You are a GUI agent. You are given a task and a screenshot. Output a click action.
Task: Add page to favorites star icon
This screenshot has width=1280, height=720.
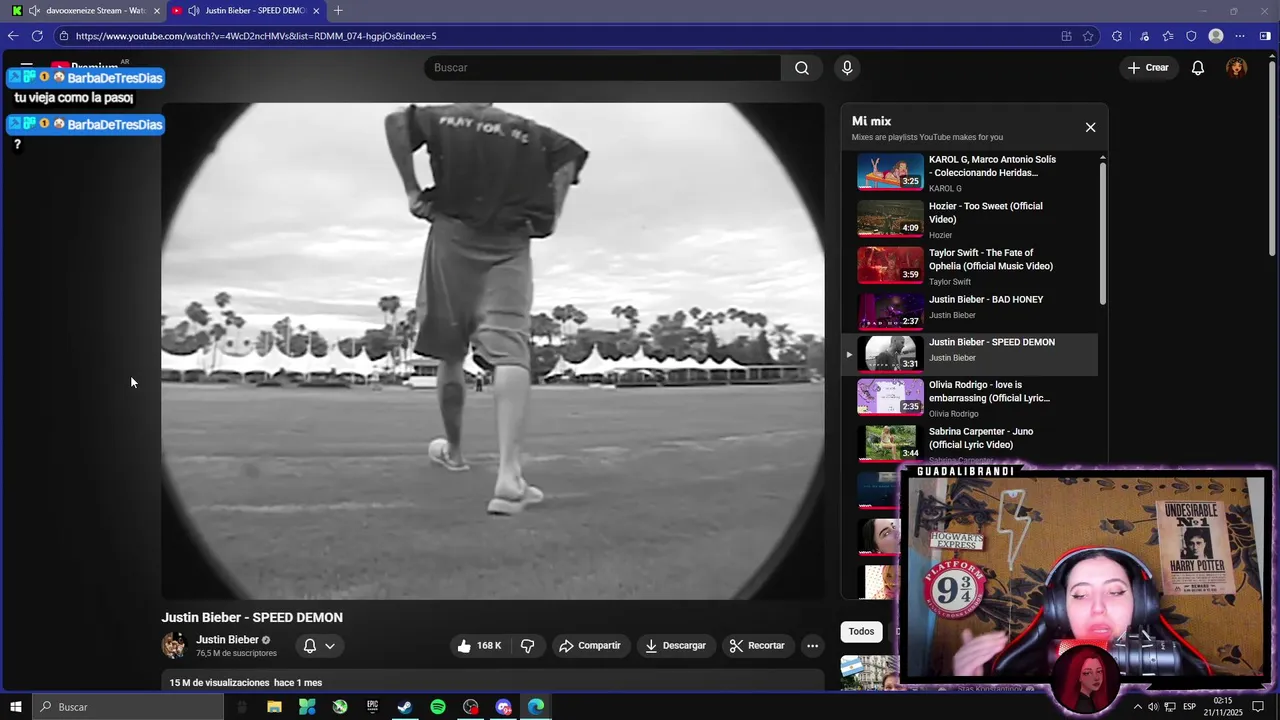[1088, 36]
